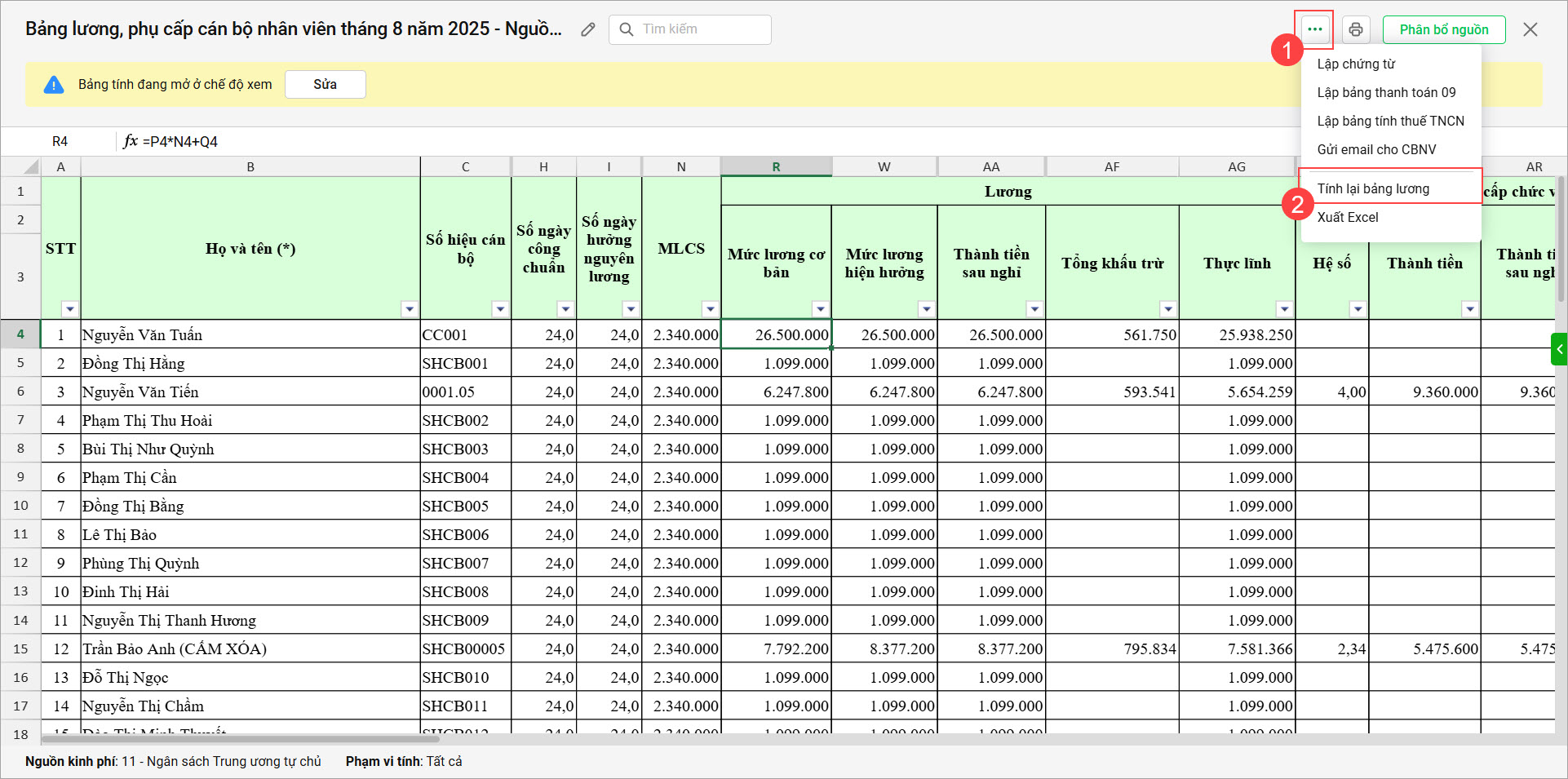Open the three-dots more options menu
This screenshot has height=779, width=1568.
click(1314, 29)
